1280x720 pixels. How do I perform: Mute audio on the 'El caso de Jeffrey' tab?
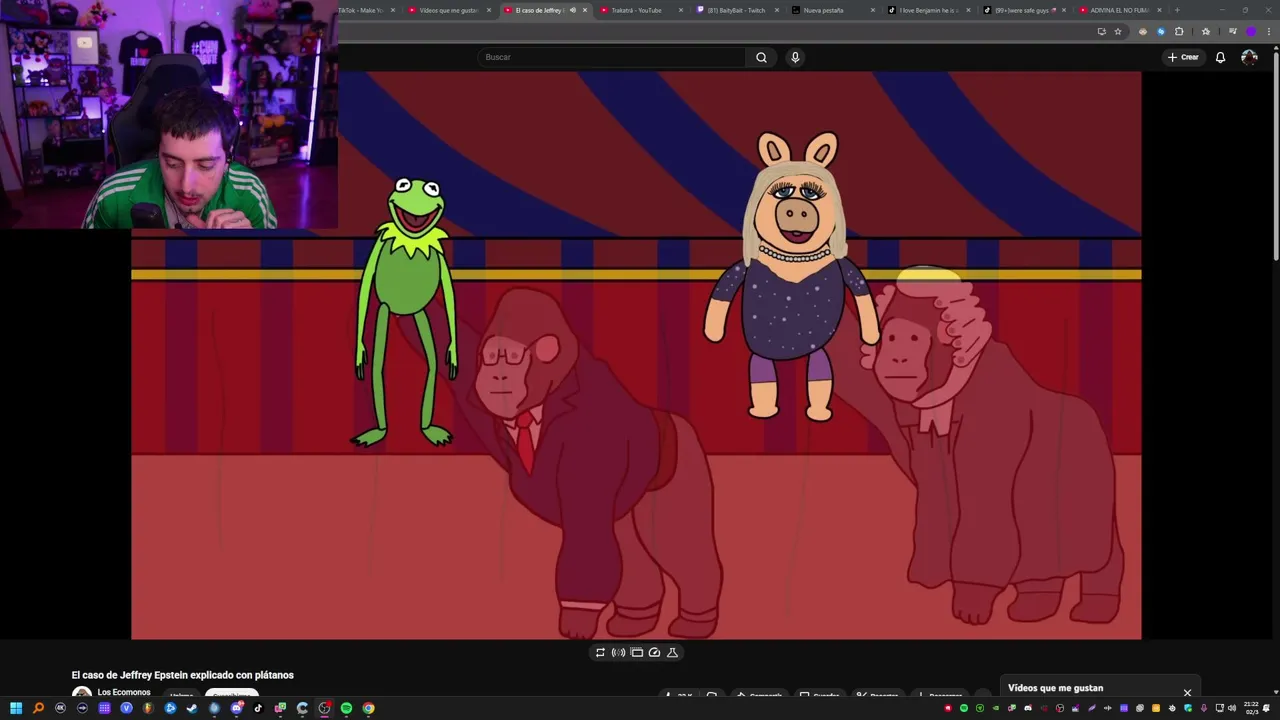[x=572, y=10]
